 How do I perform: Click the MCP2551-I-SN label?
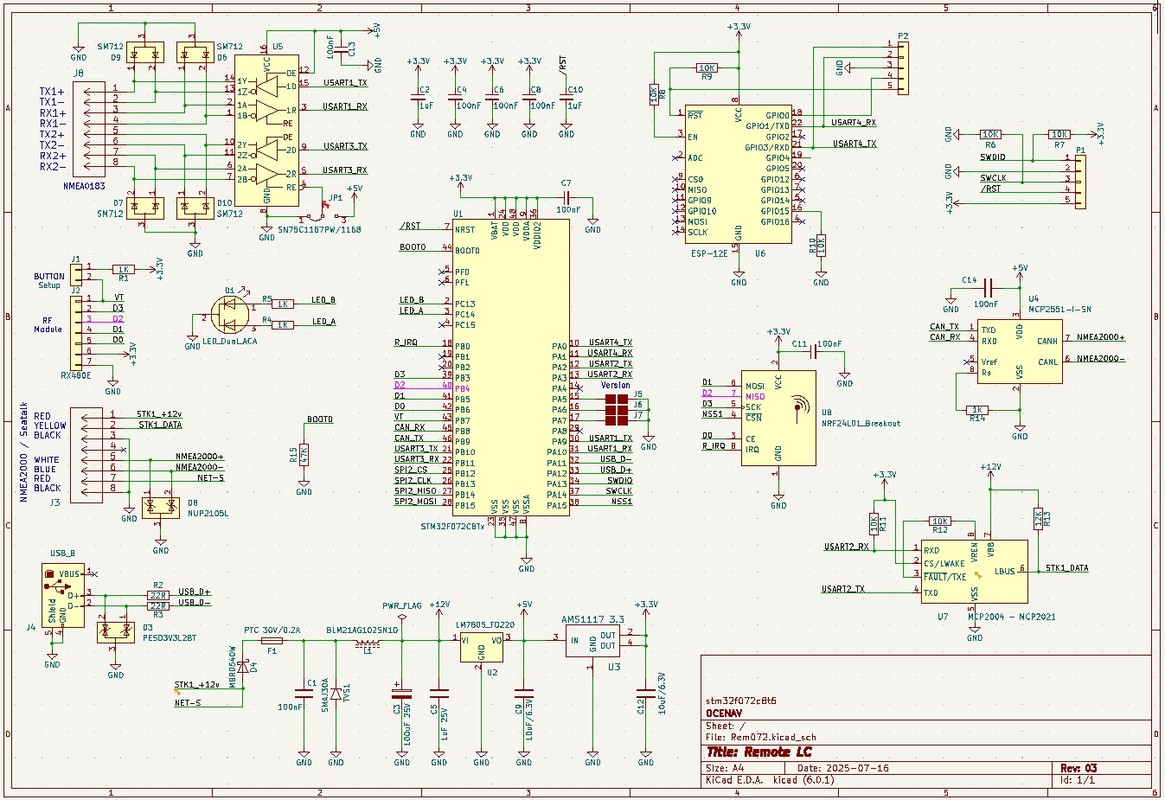[x=1059, y=308]
